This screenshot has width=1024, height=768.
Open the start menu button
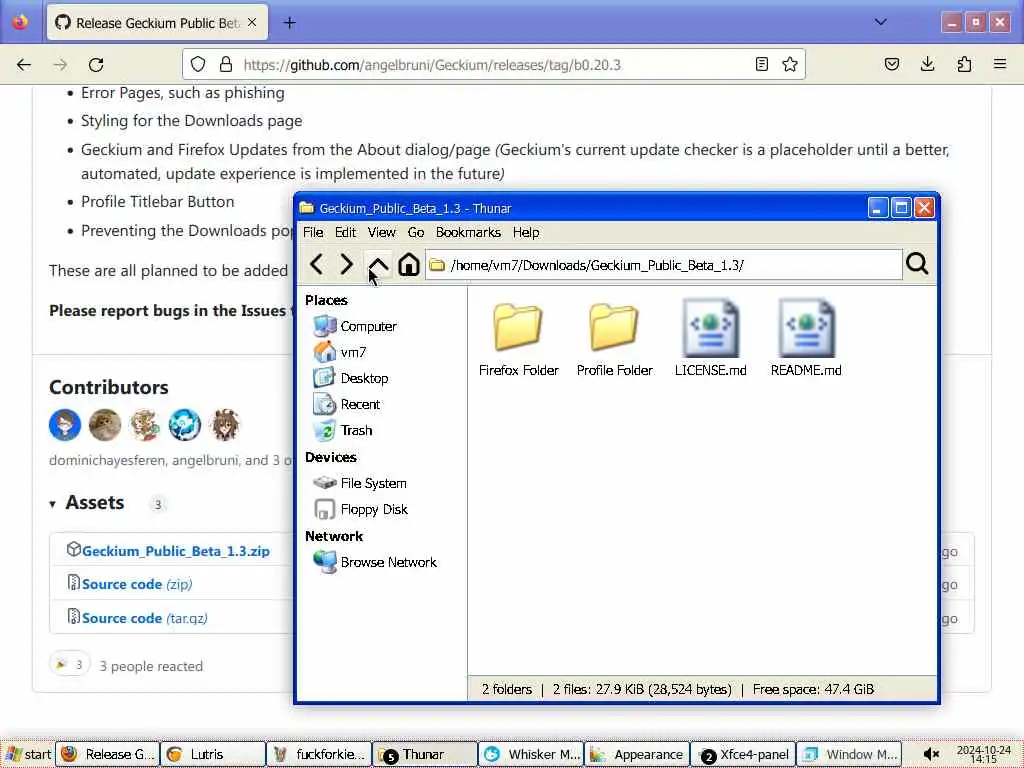27,754
